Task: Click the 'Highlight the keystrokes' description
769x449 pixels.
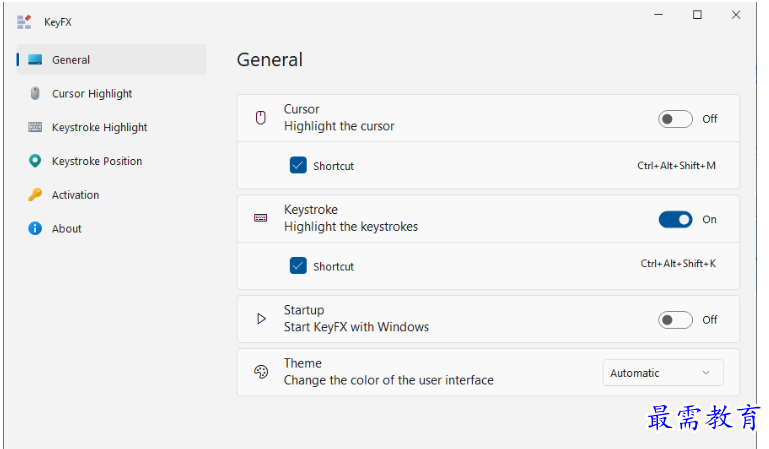Action: (x=351, y=227)
